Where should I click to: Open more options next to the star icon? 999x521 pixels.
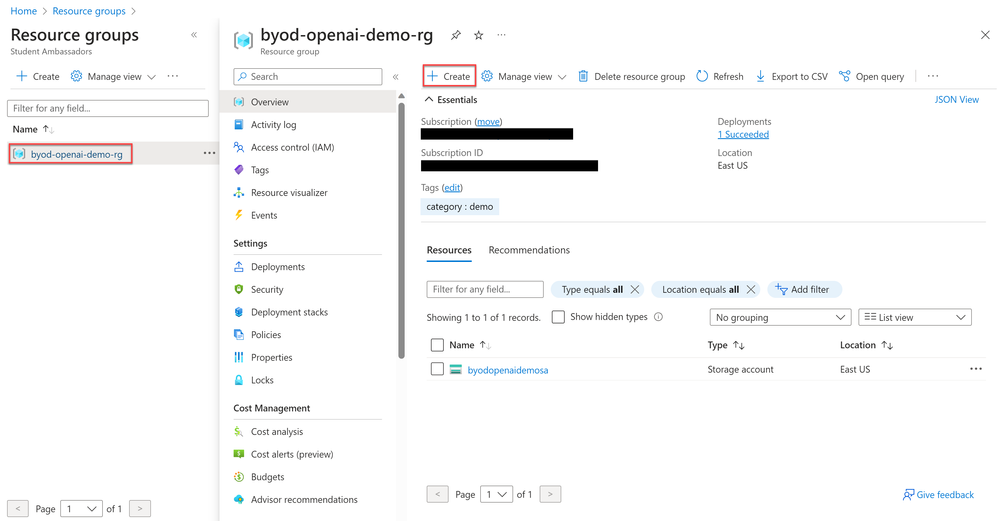(501, 35)
